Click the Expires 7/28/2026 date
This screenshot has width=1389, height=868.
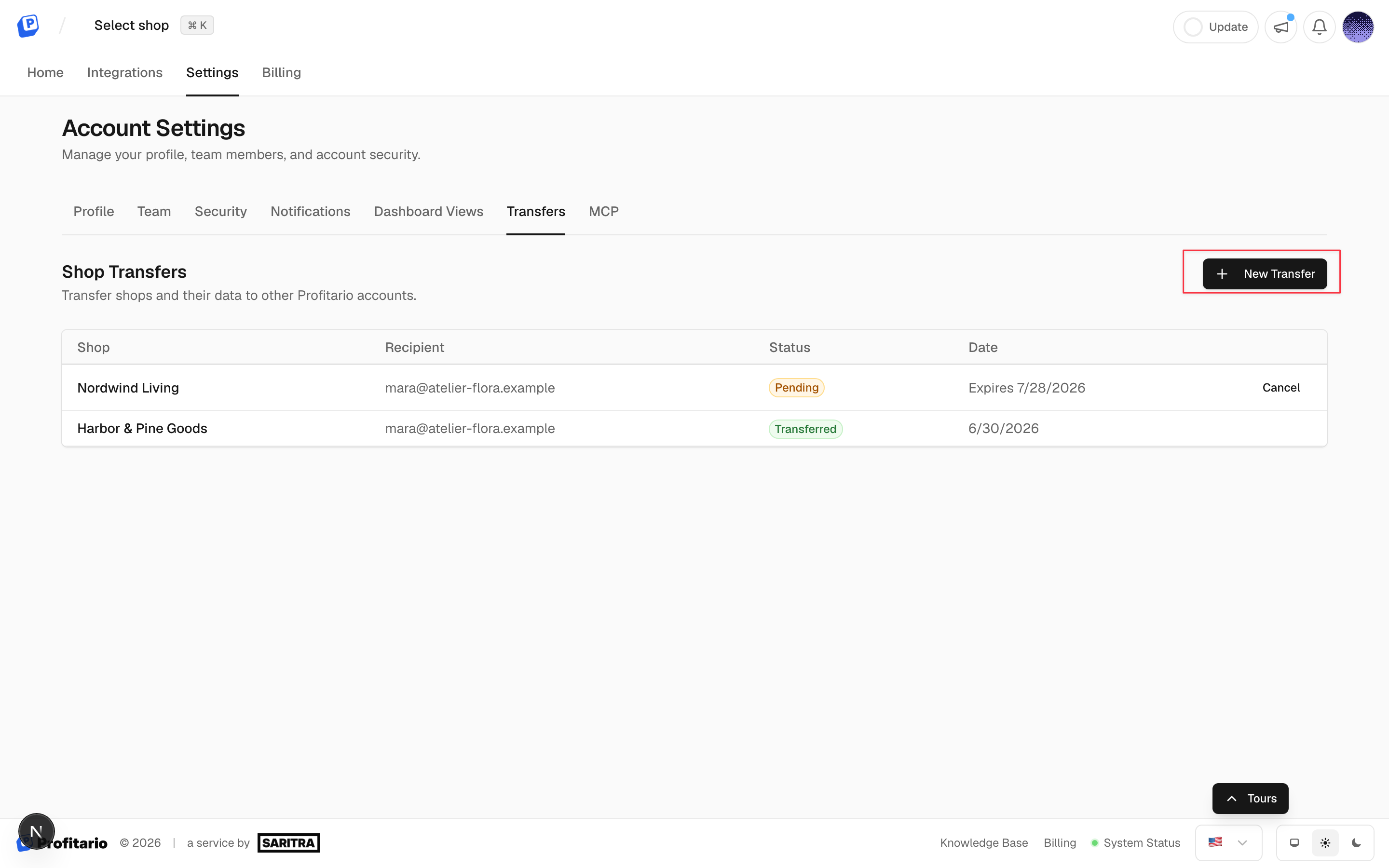point(1027,388)
